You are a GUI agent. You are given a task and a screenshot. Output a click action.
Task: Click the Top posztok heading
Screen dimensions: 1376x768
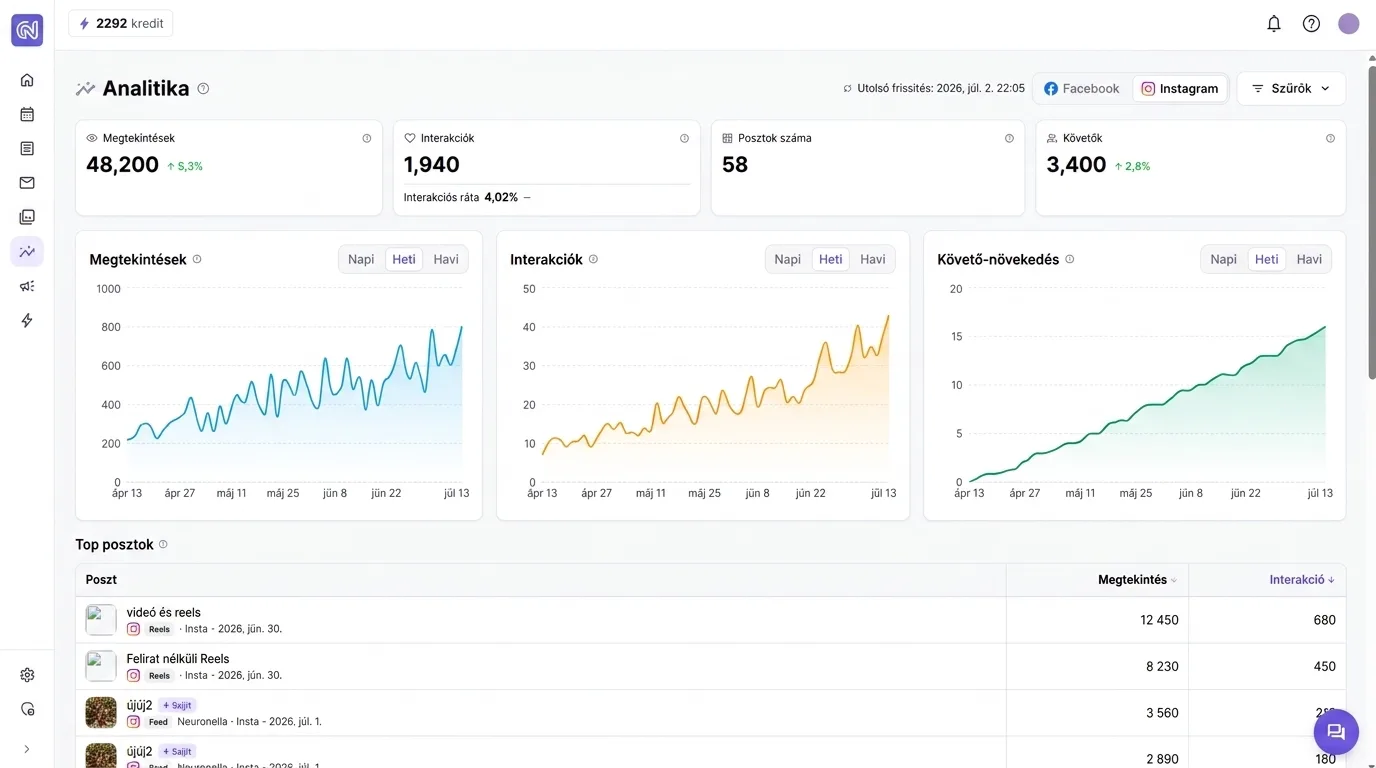[x=114, y=544]
